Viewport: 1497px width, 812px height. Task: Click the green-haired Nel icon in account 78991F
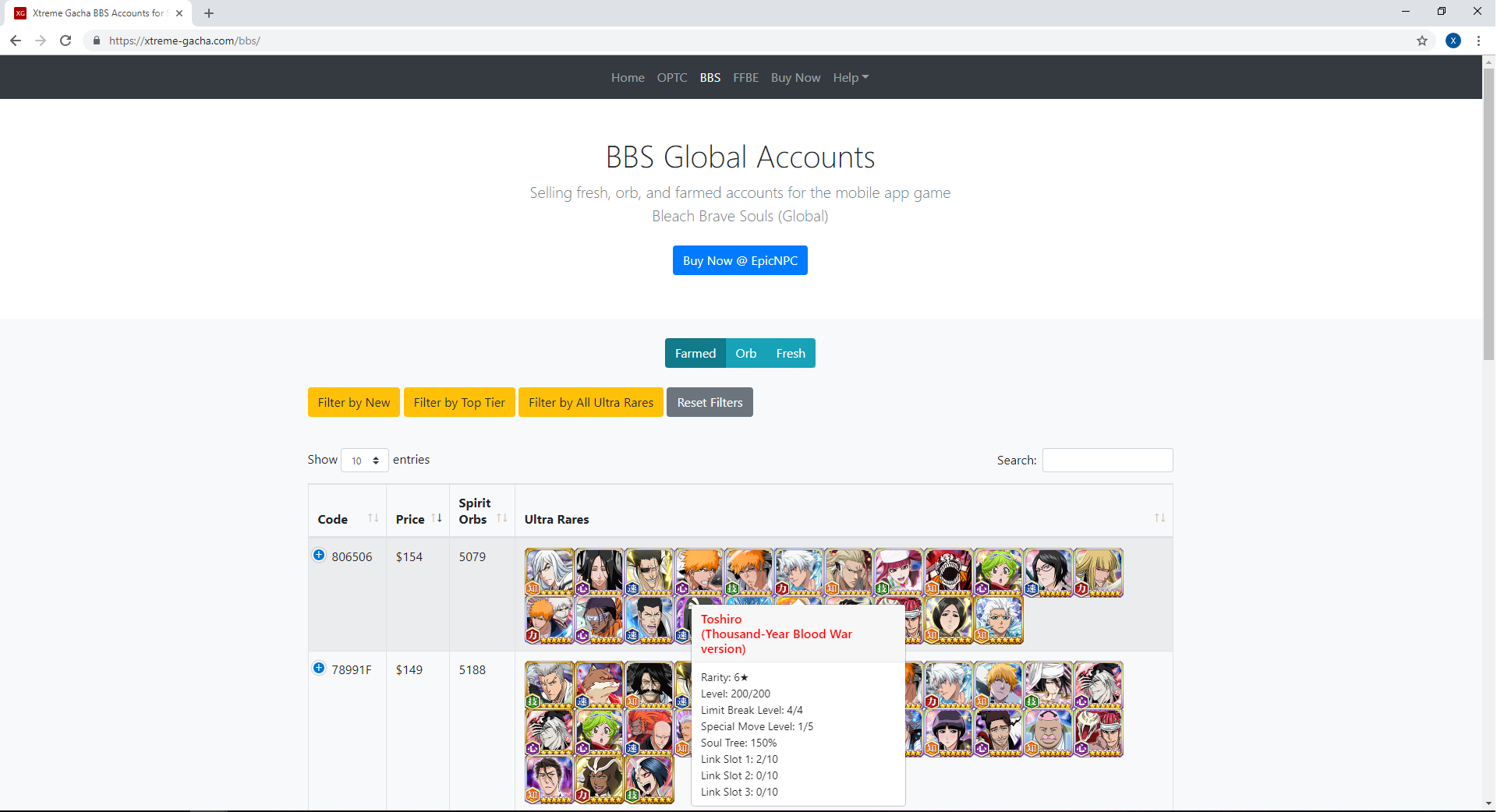(600, 733)
